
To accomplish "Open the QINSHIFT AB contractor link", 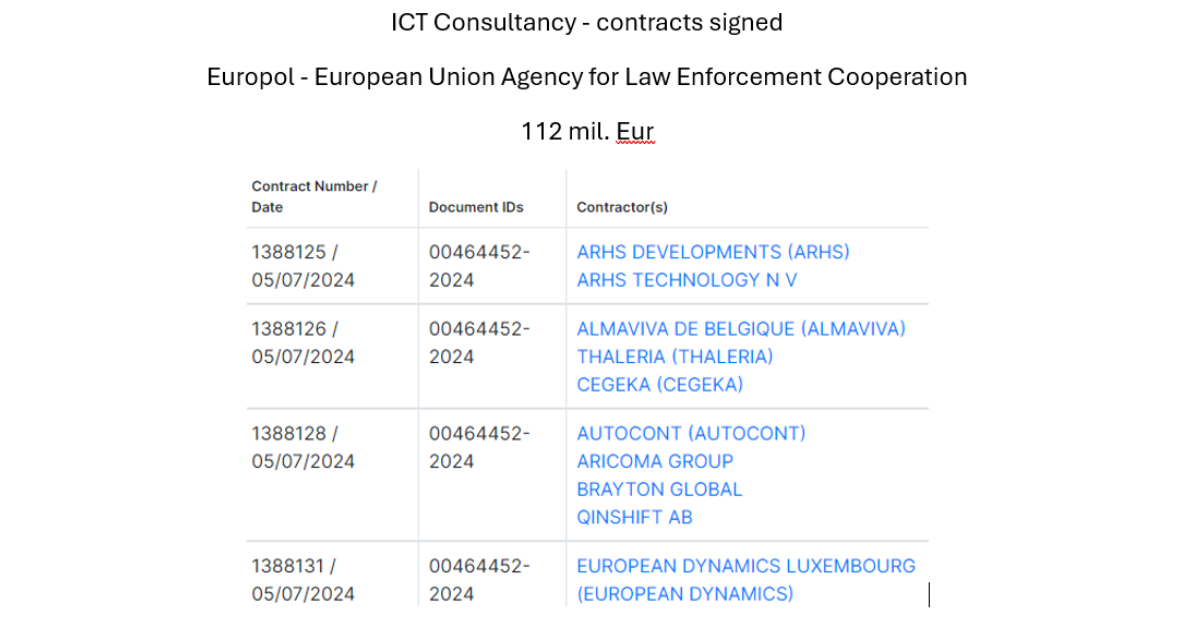I will (x=635, y=517).
